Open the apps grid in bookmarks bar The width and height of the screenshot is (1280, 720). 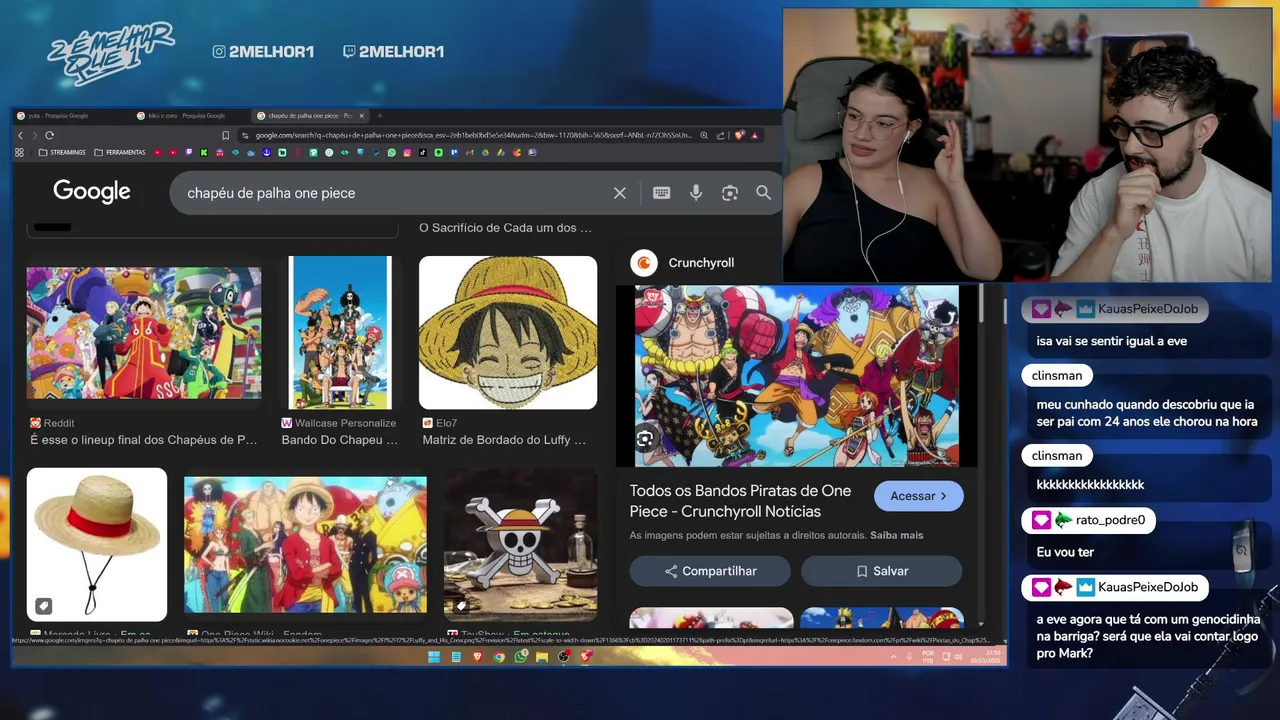click(19, 152)
